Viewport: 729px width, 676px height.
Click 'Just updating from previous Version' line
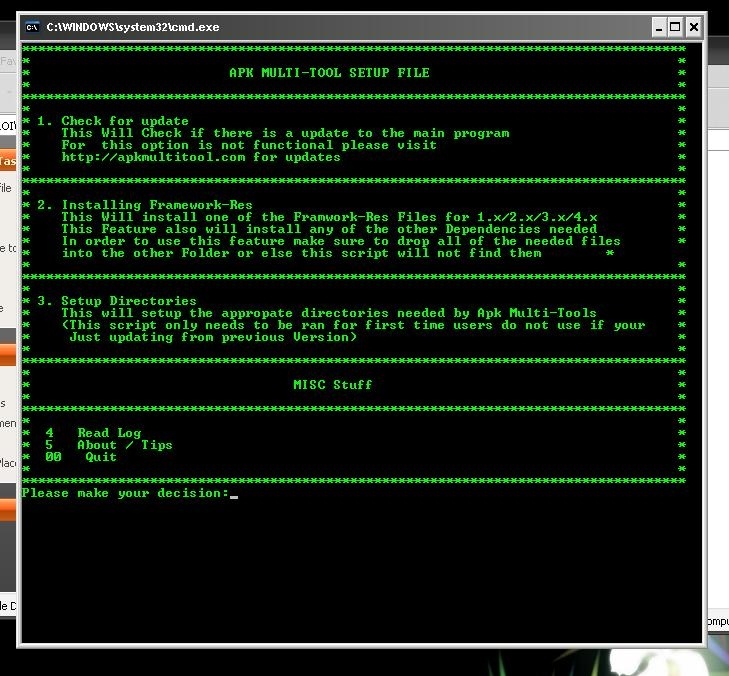click(213, 337)
